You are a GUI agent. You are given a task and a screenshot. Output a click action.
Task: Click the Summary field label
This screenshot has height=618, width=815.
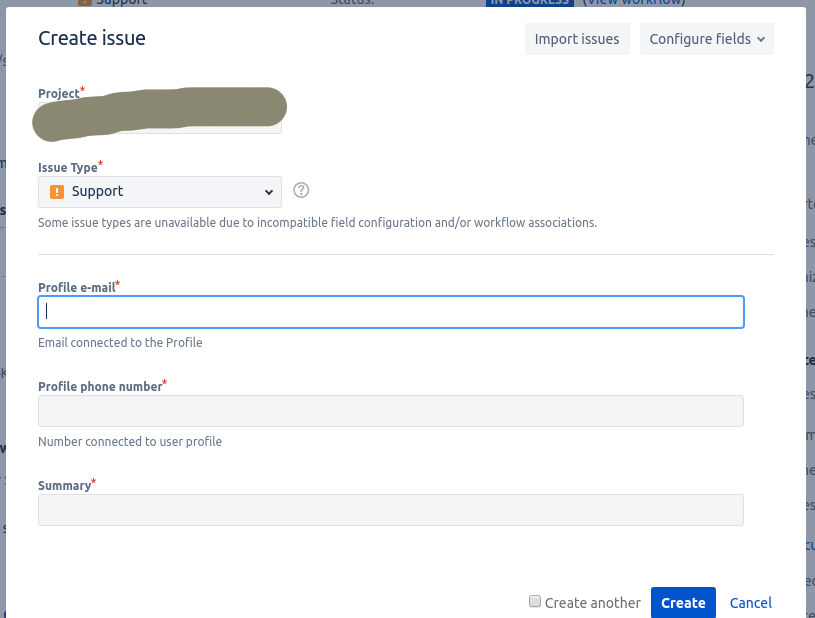click(64, 485)
